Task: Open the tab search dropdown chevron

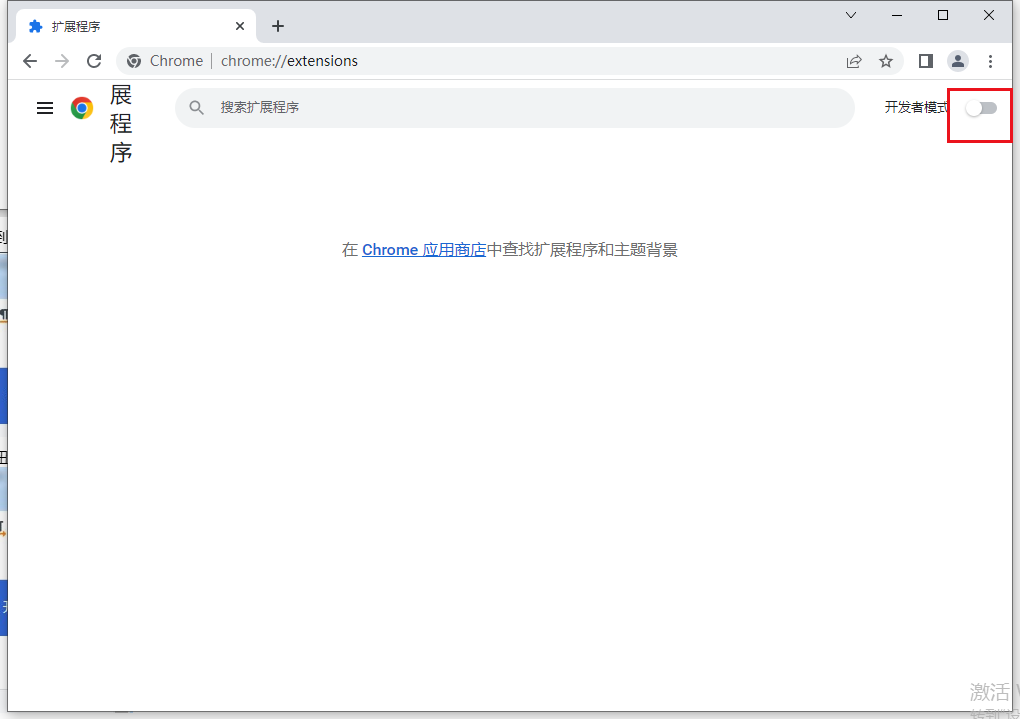Action: (851, 15)
